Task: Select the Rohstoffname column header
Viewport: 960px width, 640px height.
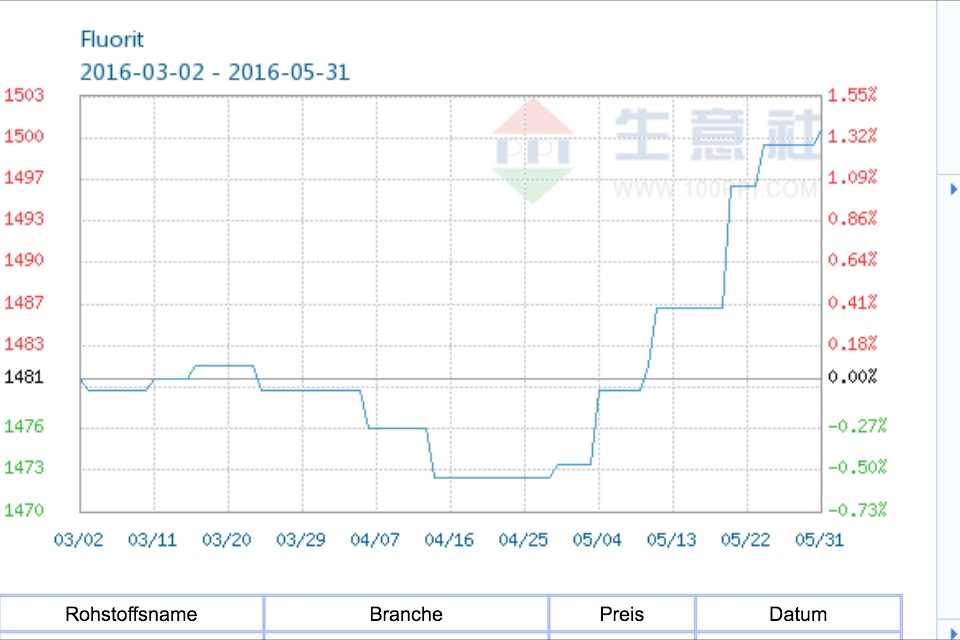Action: [x=130, y=614]
